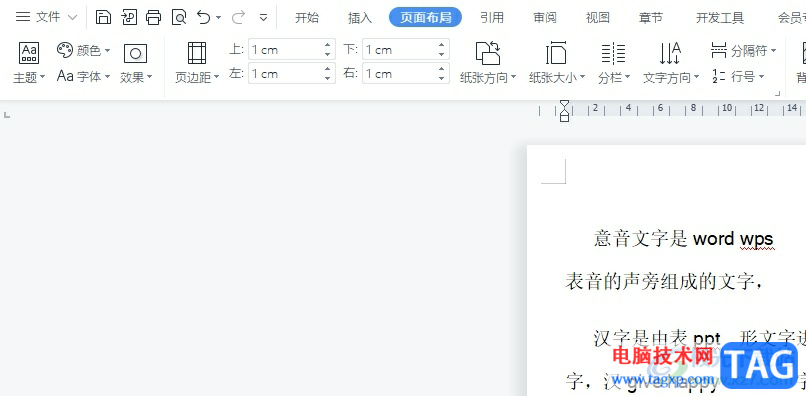Click the Print icon
806x396 pixels.
point(154,17)
